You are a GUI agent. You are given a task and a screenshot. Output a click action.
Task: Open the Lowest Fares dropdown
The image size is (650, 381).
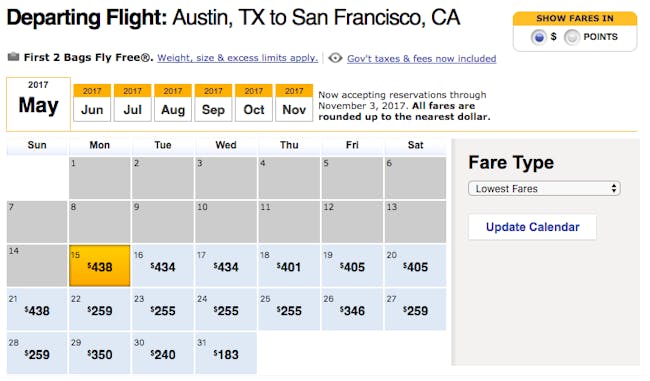coord(544,189)
